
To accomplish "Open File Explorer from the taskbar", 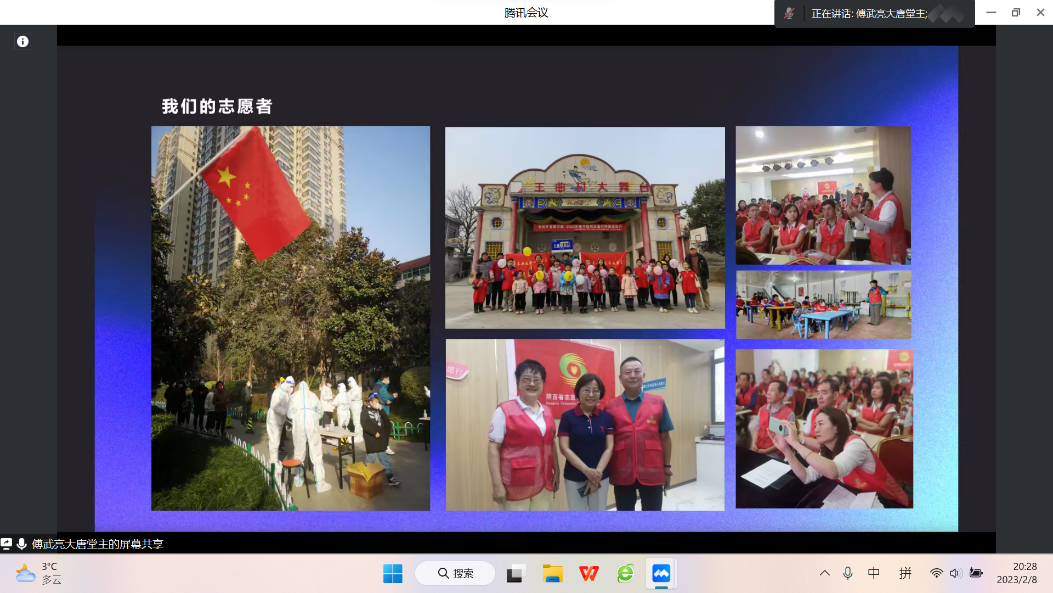I will pyautogui.click(x=553, y=573).
